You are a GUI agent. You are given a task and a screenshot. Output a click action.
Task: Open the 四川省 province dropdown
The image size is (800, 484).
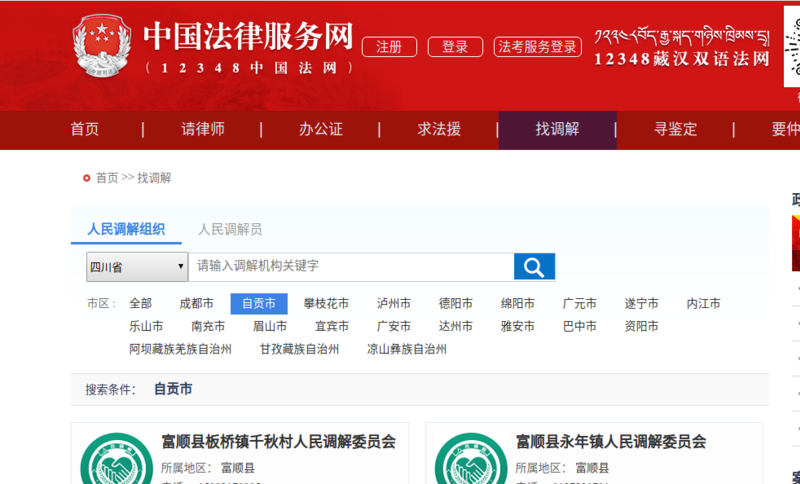[137, 267]
